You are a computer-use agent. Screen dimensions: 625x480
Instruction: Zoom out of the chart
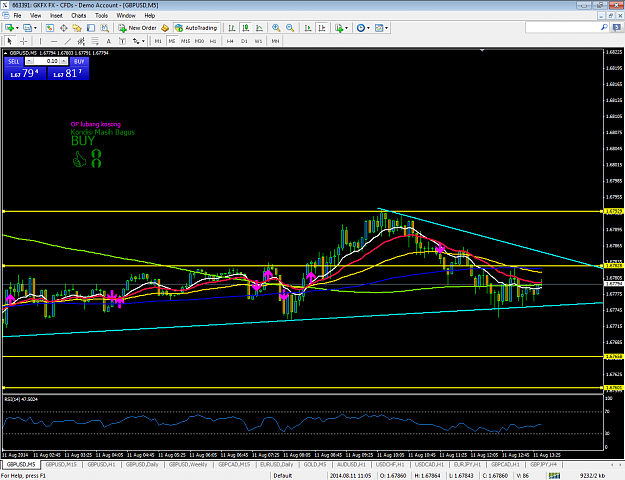coord(290,28)
